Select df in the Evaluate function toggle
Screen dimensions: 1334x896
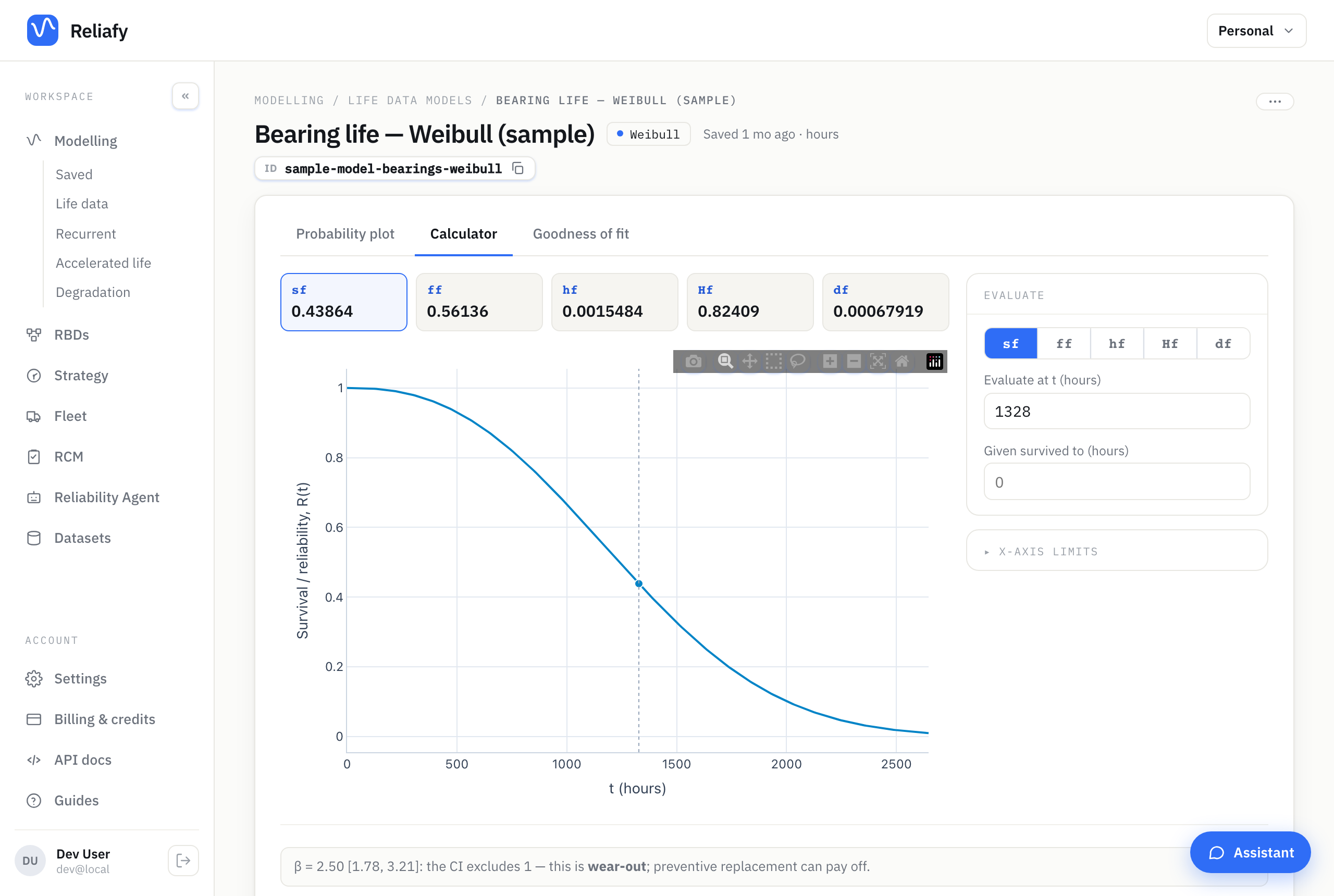pos(1223,343)
